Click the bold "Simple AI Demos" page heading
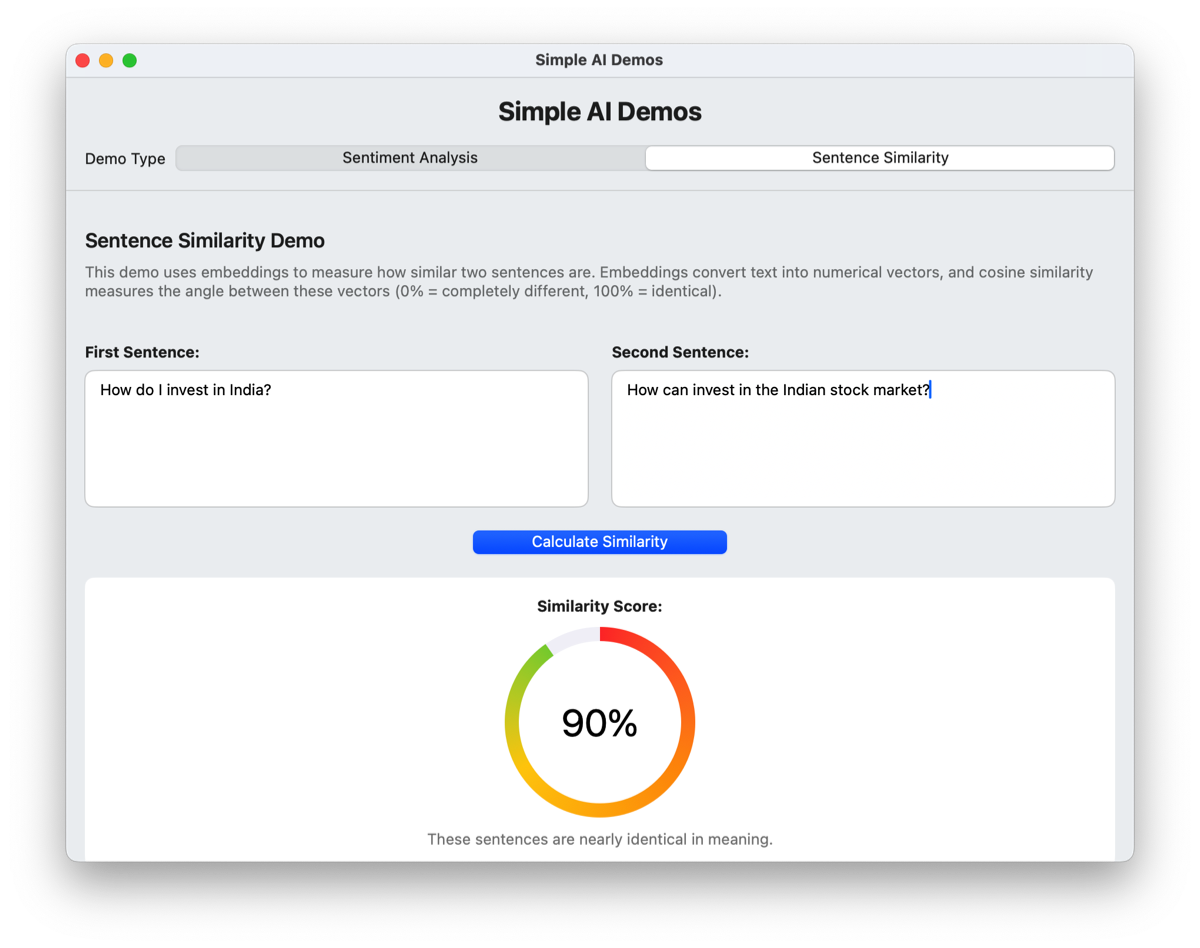The height and width of the screenshot is (948, 1200). (x=599, y=112)
